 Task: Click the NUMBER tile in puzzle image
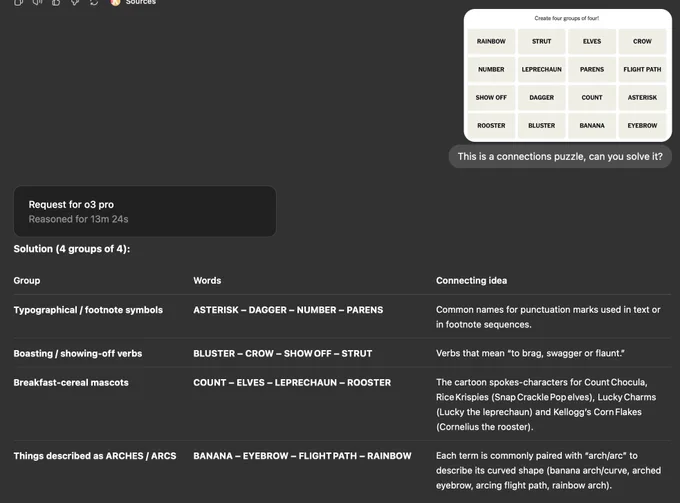pos(491,69)
